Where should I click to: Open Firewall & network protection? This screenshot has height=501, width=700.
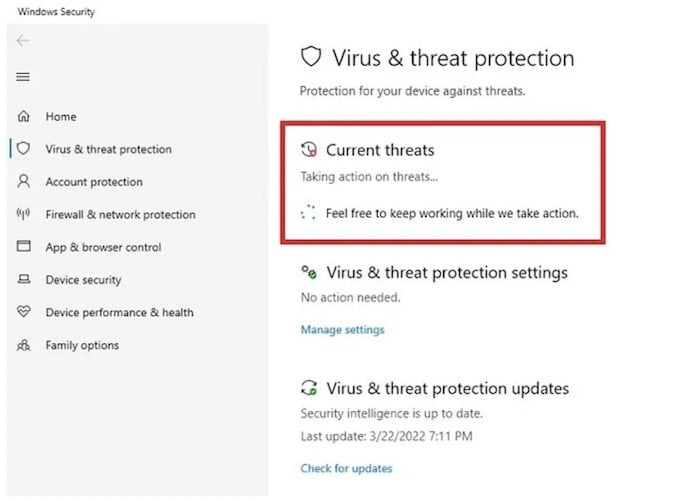pos(120,214)
